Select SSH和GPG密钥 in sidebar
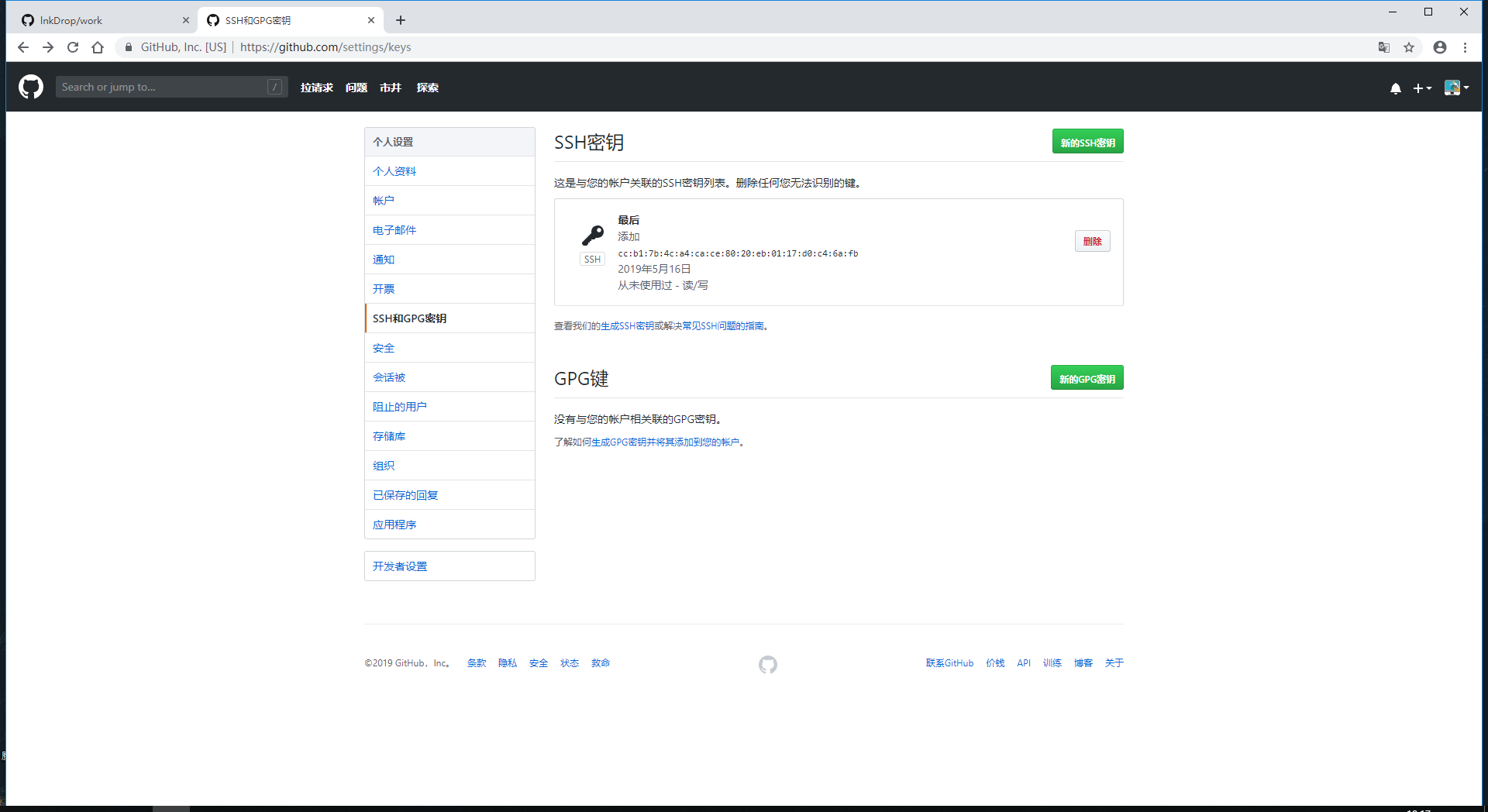Image resolution: width=1488 pixels, height=812 pixels. click(449, 318)
